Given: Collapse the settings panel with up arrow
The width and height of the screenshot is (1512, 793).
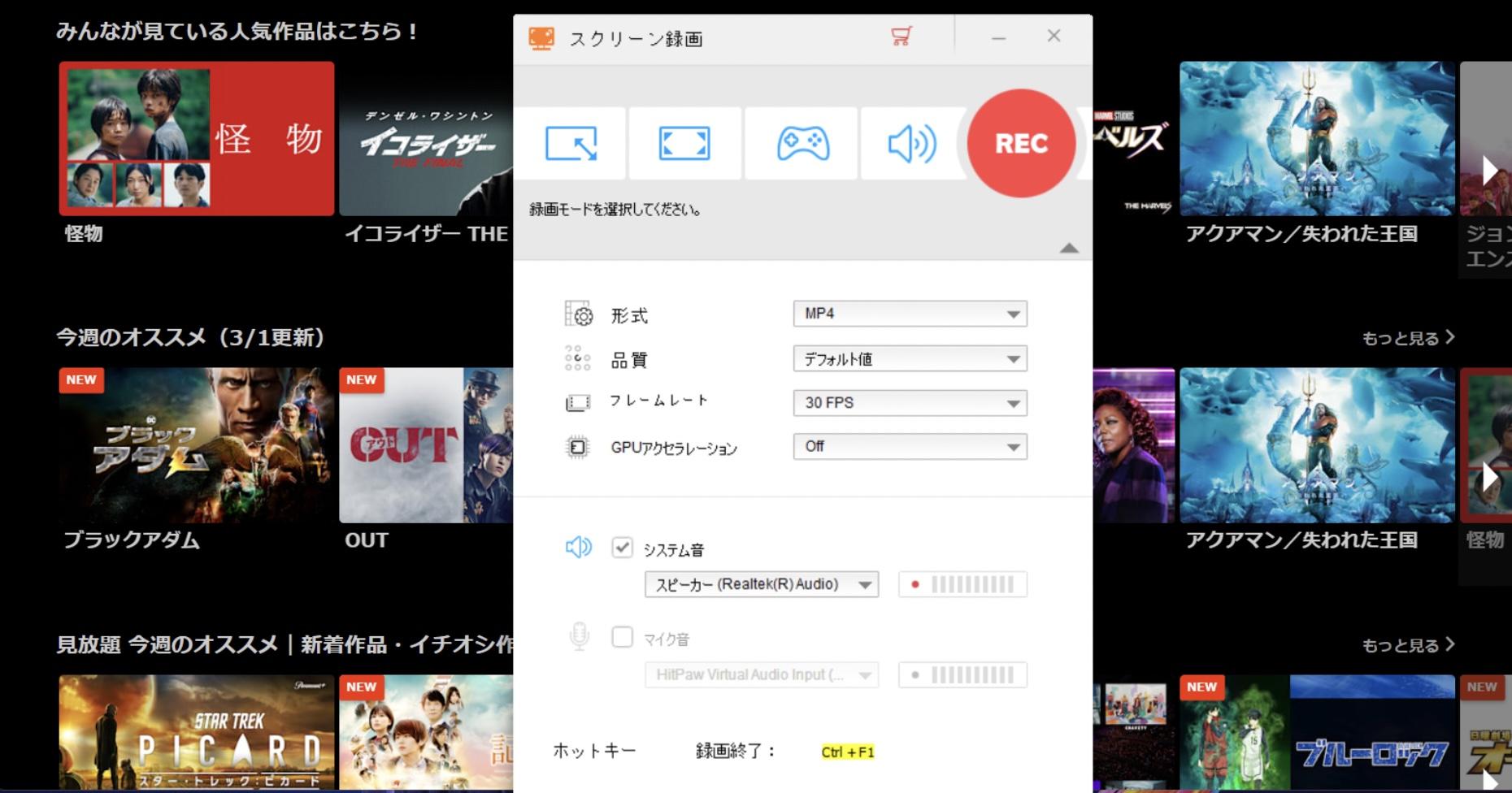Looking at the screenshot, I should [1069, 248].
